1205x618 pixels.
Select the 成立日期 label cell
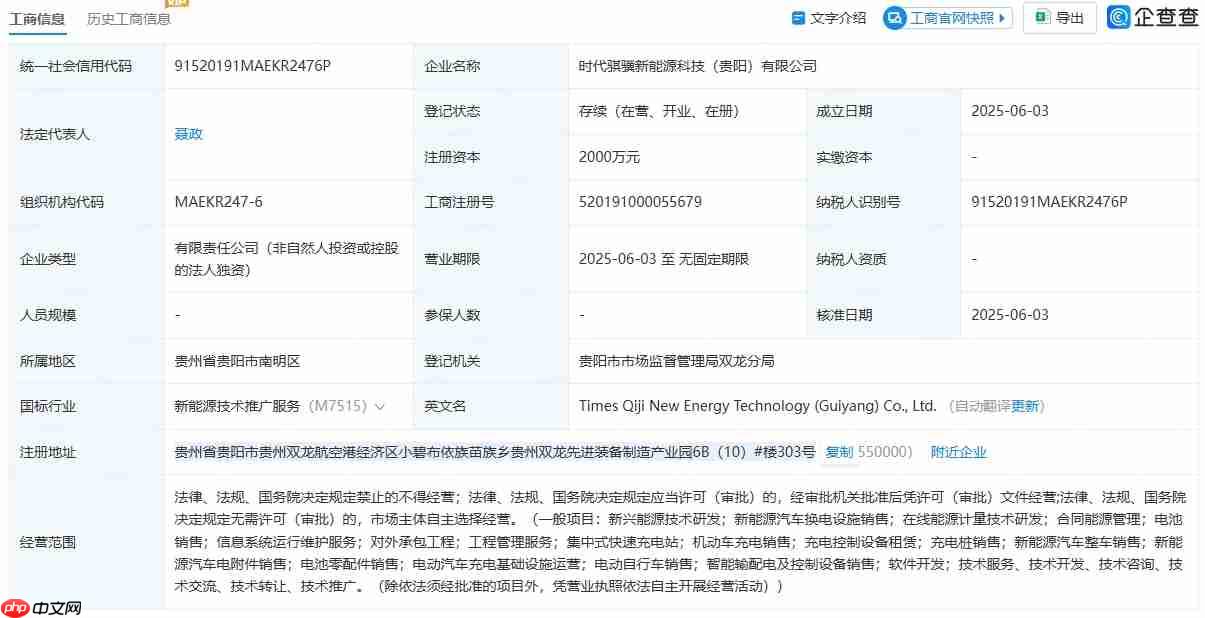(x=884, y=111)
